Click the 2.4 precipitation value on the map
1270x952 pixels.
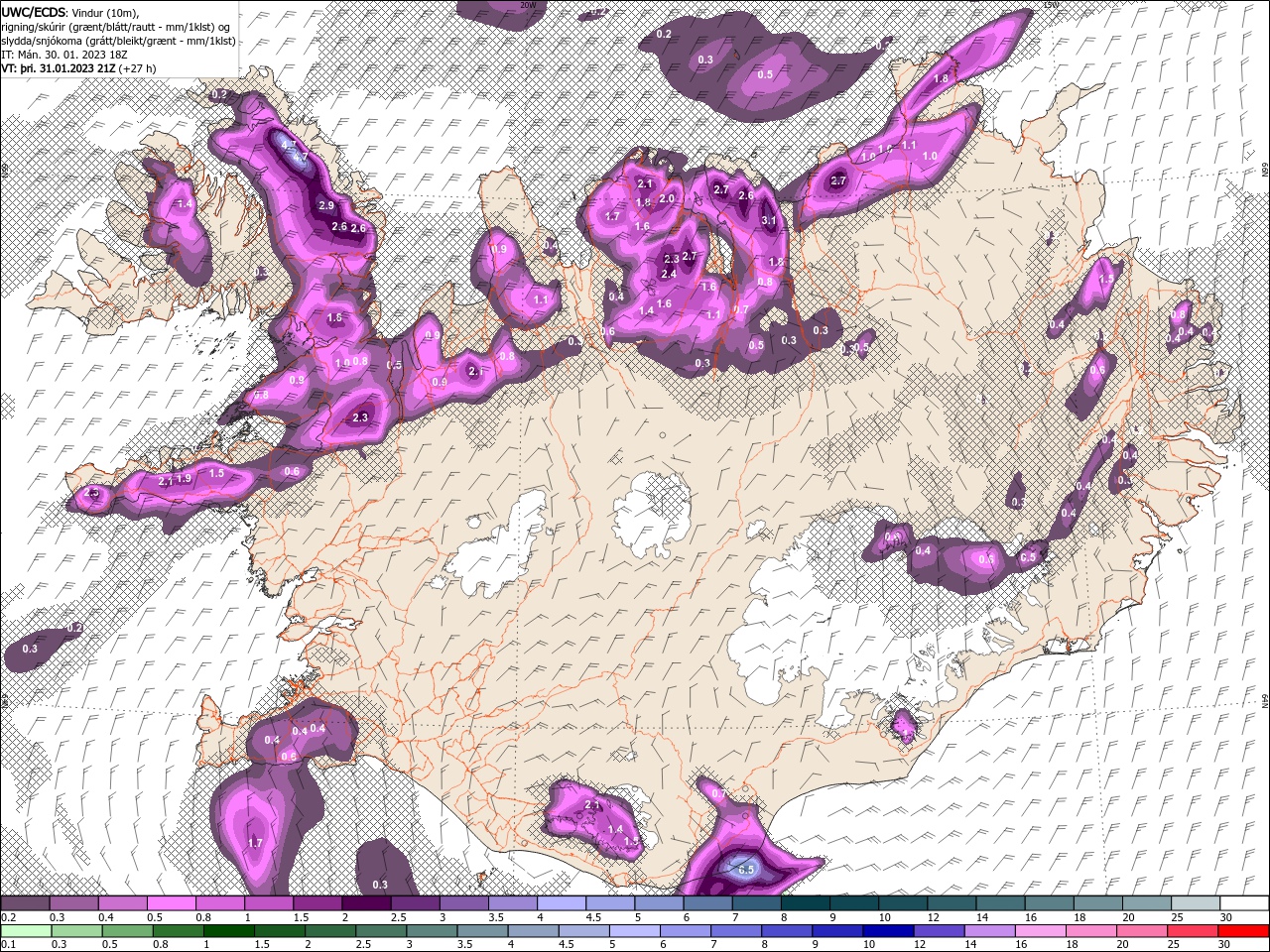pyautogui.click(x=669, y=274)
